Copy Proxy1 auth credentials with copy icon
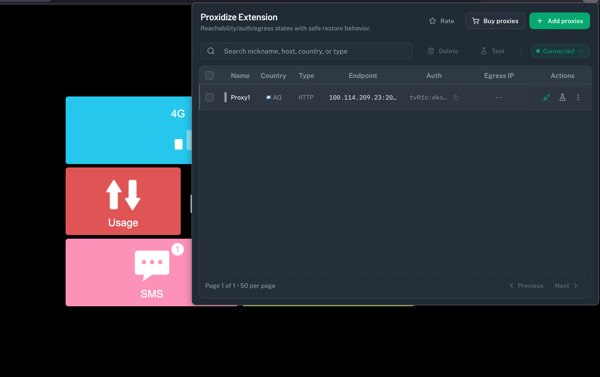This screenshot has width=600, height=377. pos(456,97)
